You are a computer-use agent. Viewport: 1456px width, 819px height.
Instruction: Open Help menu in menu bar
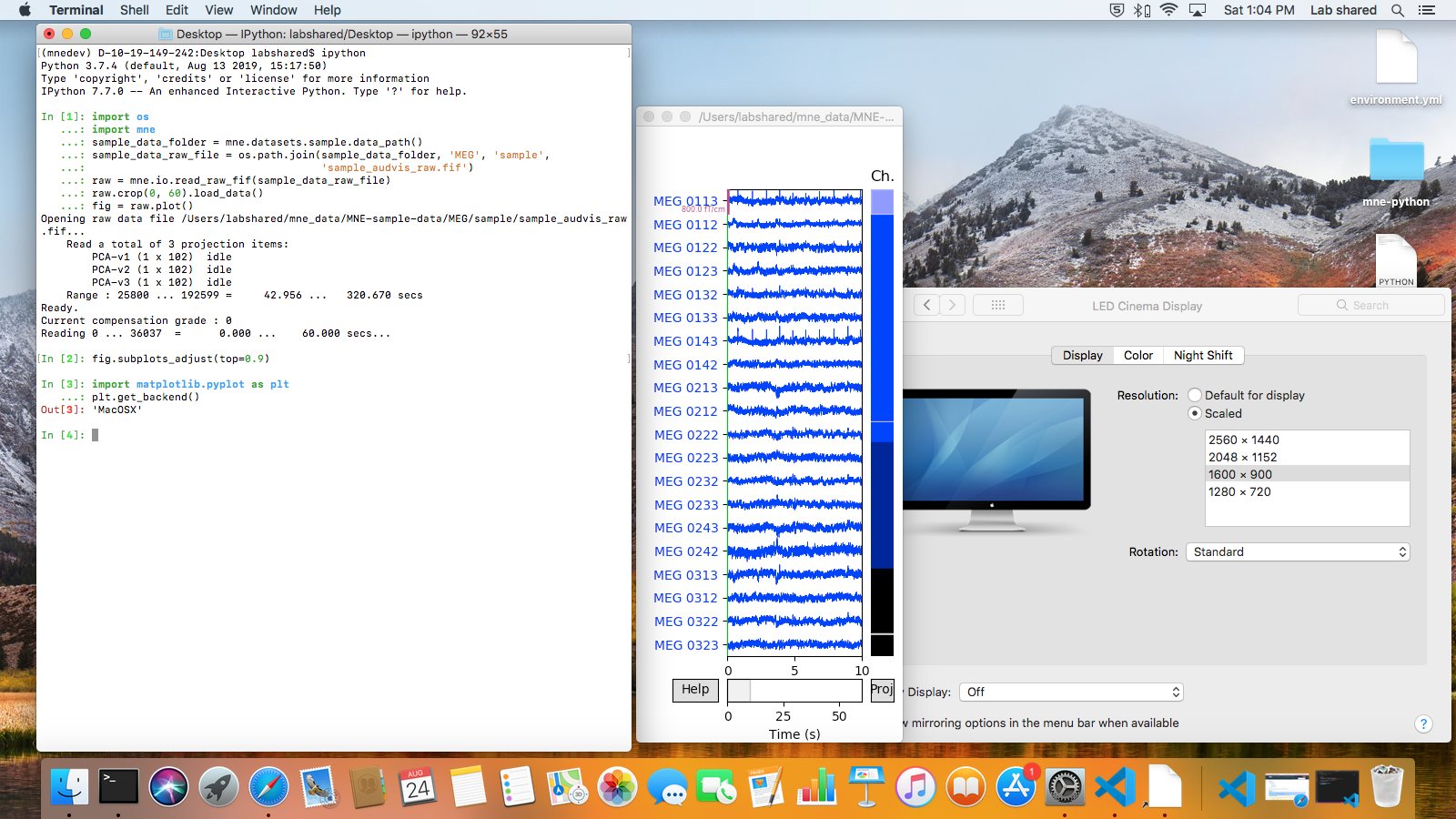click(328, 10)
